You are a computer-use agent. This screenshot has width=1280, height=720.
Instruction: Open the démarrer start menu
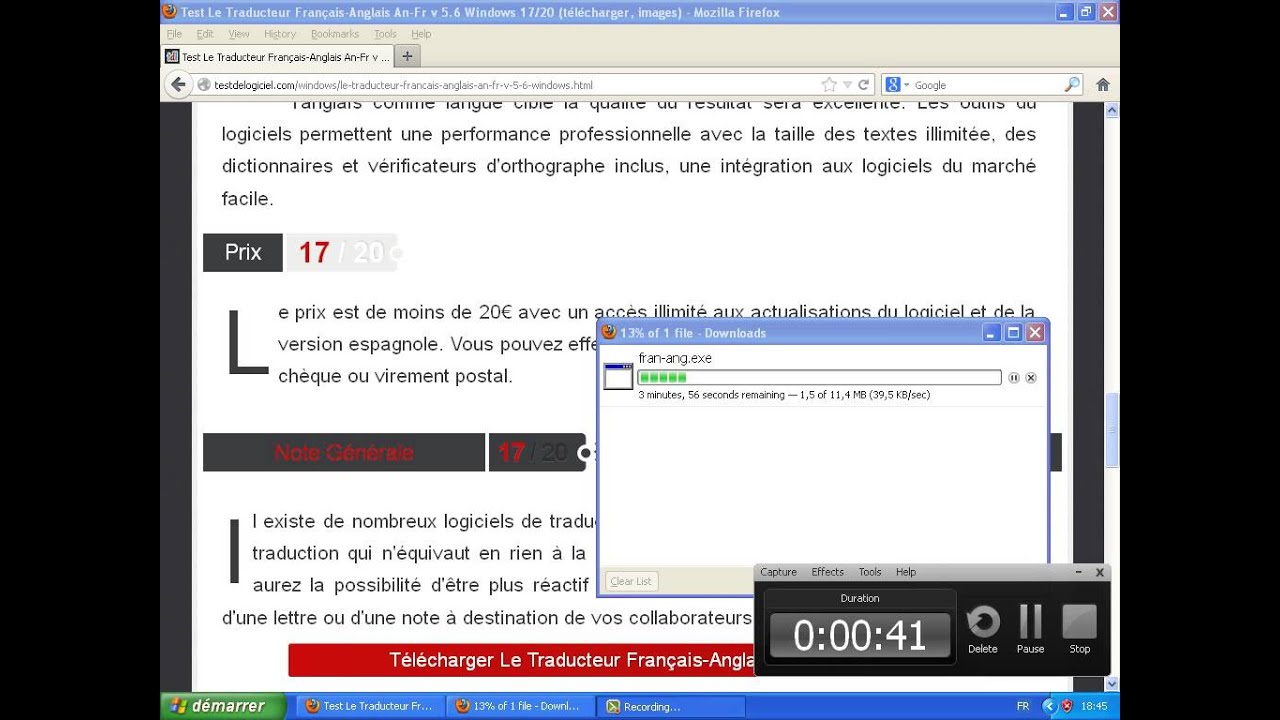click(x=223, y=706)
